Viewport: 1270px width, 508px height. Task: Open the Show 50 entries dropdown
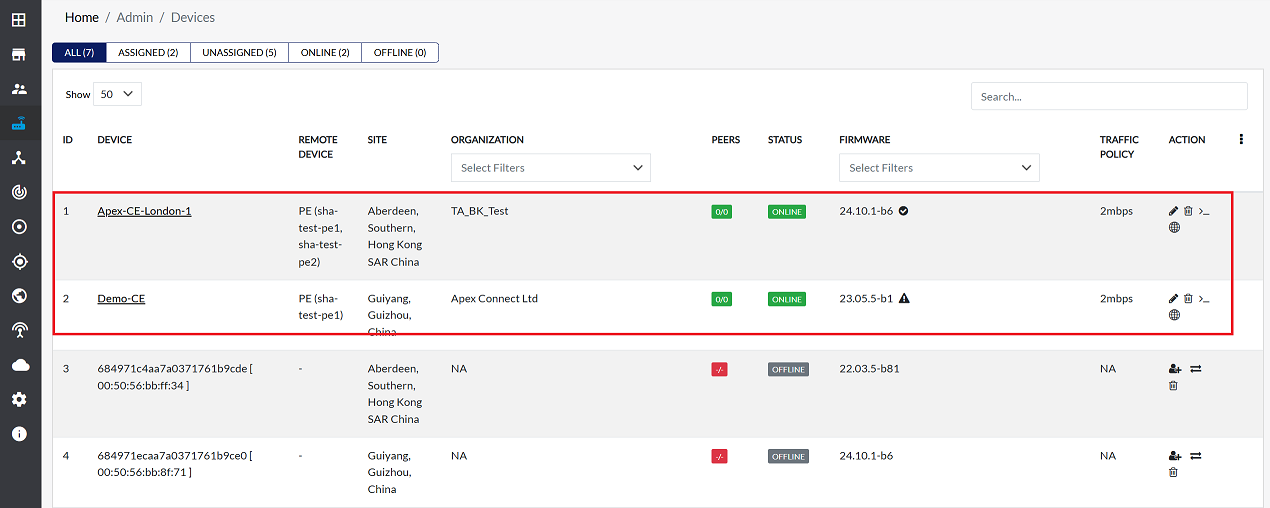[117, 94]
